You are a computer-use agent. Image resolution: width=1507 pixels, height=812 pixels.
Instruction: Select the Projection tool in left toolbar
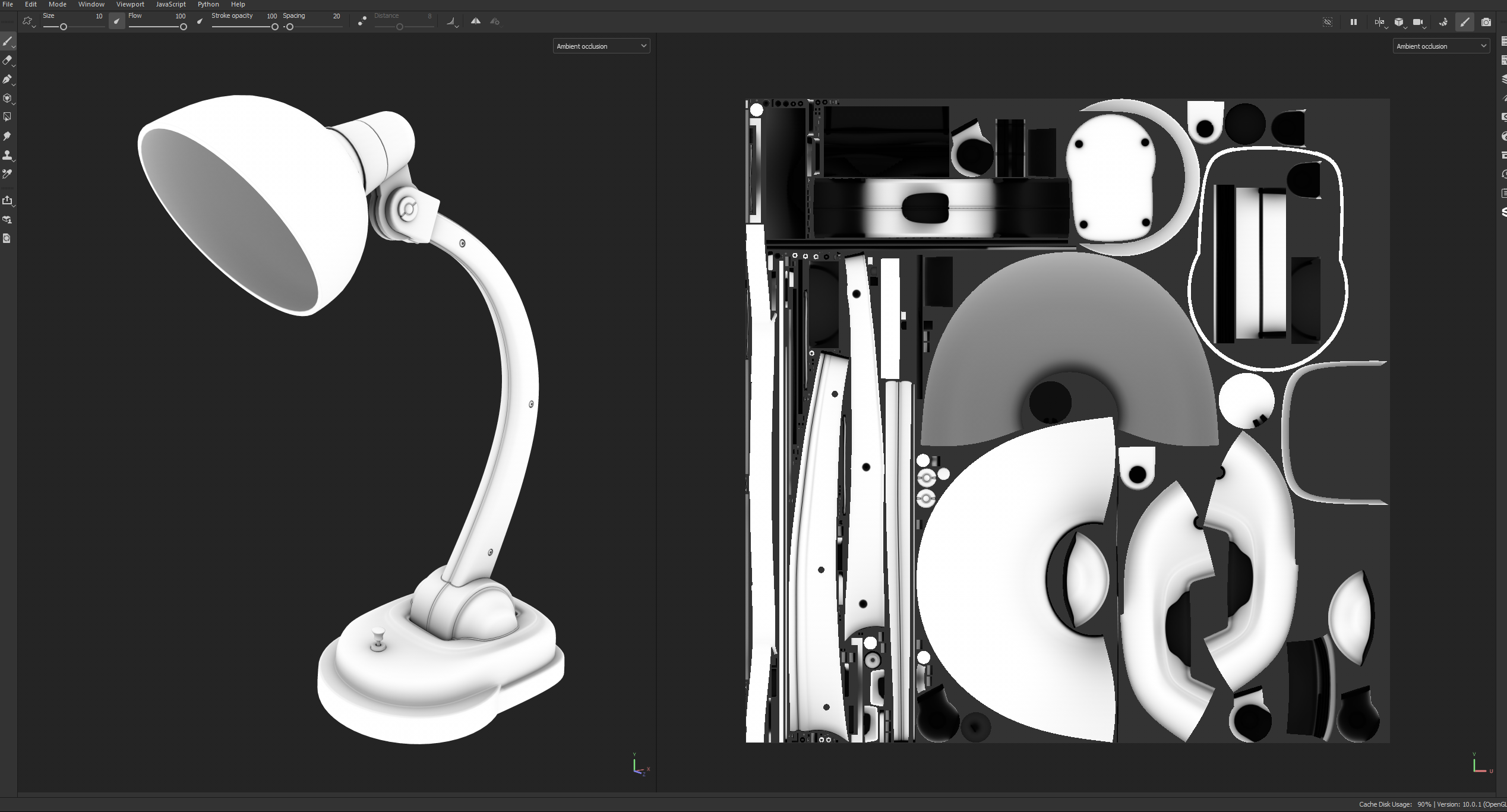(x=7, y=79)
